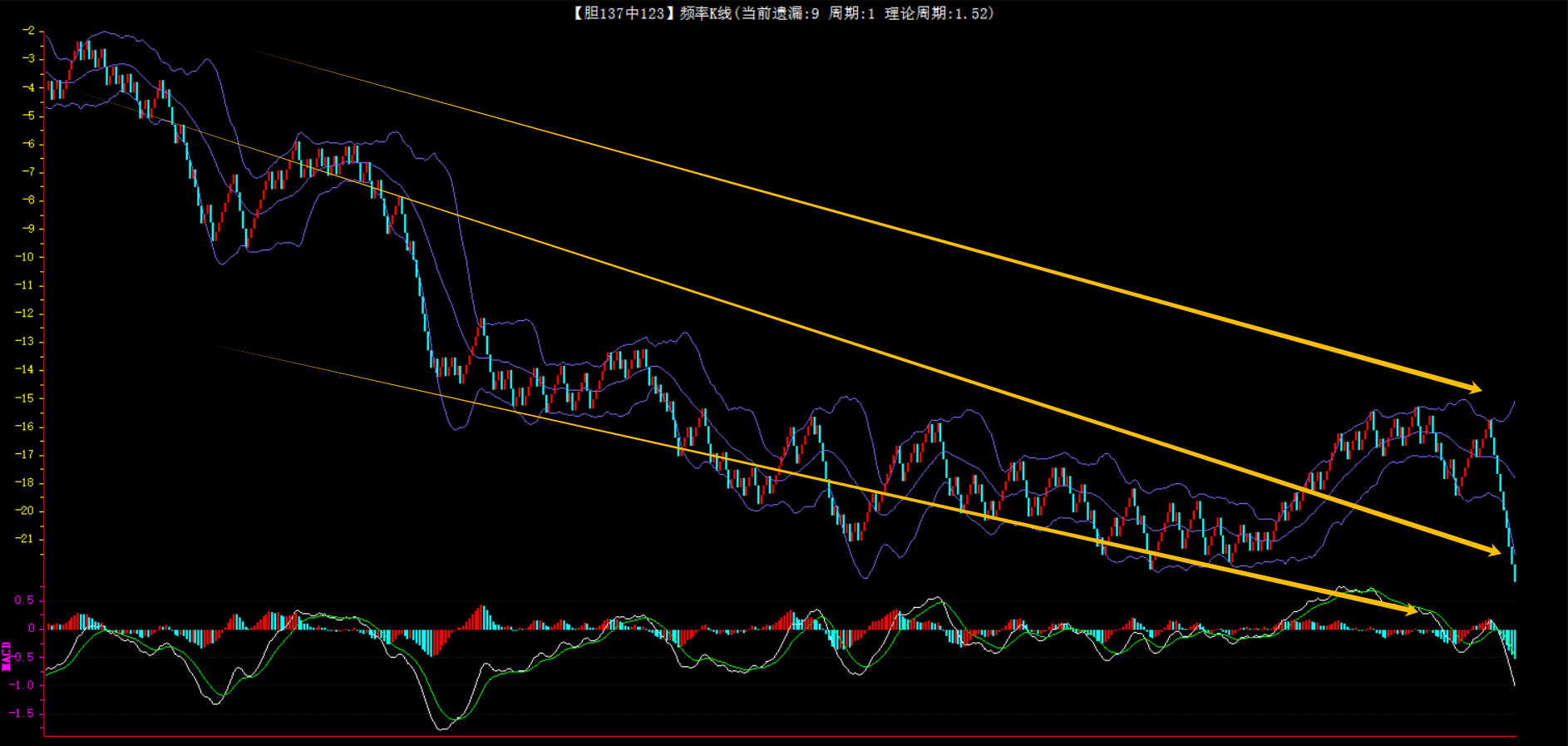Click the -1.0 value on the MACD axis
Viewport: 1568px width, 746px height.
[x=22, y=686]
